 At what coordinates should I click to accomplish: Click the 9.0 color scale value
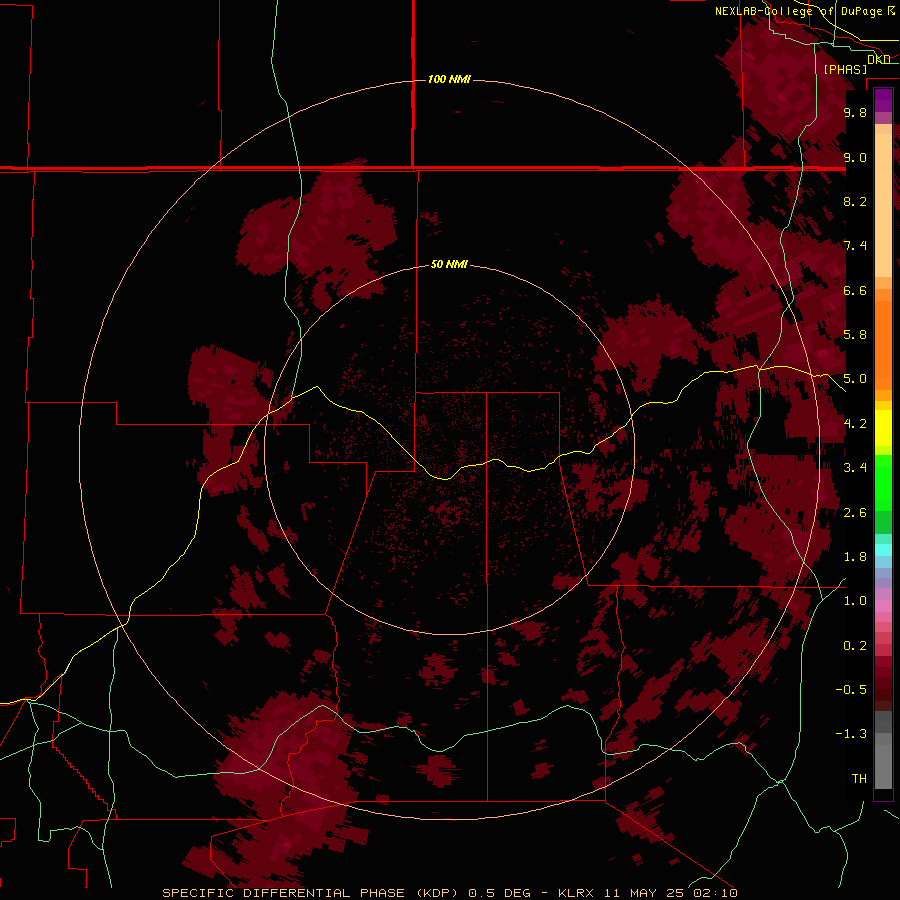pos(855,157)
